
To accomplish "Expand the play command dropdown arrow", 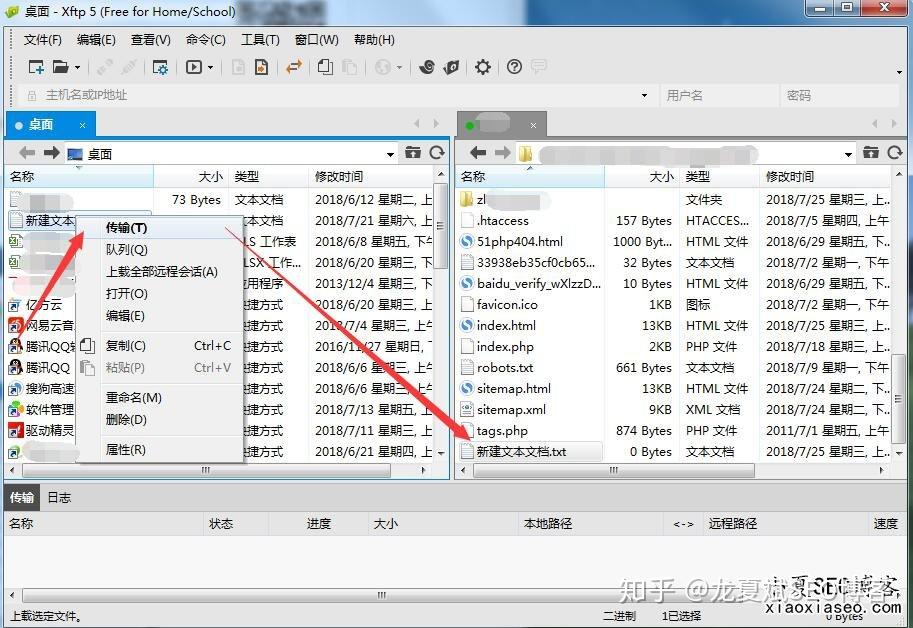I will tap(210, 68).
